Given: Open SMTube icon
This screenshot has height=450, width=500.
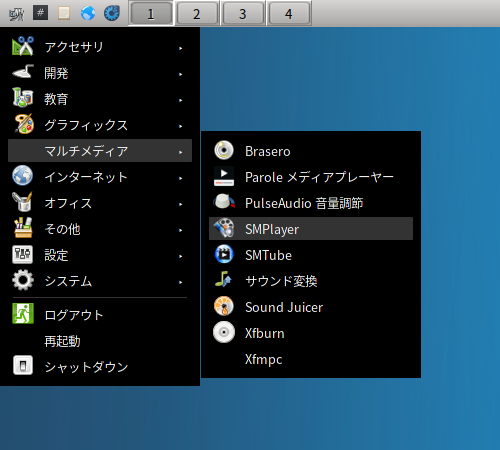Looking at the screenshot, I should [x=224, y=254].
